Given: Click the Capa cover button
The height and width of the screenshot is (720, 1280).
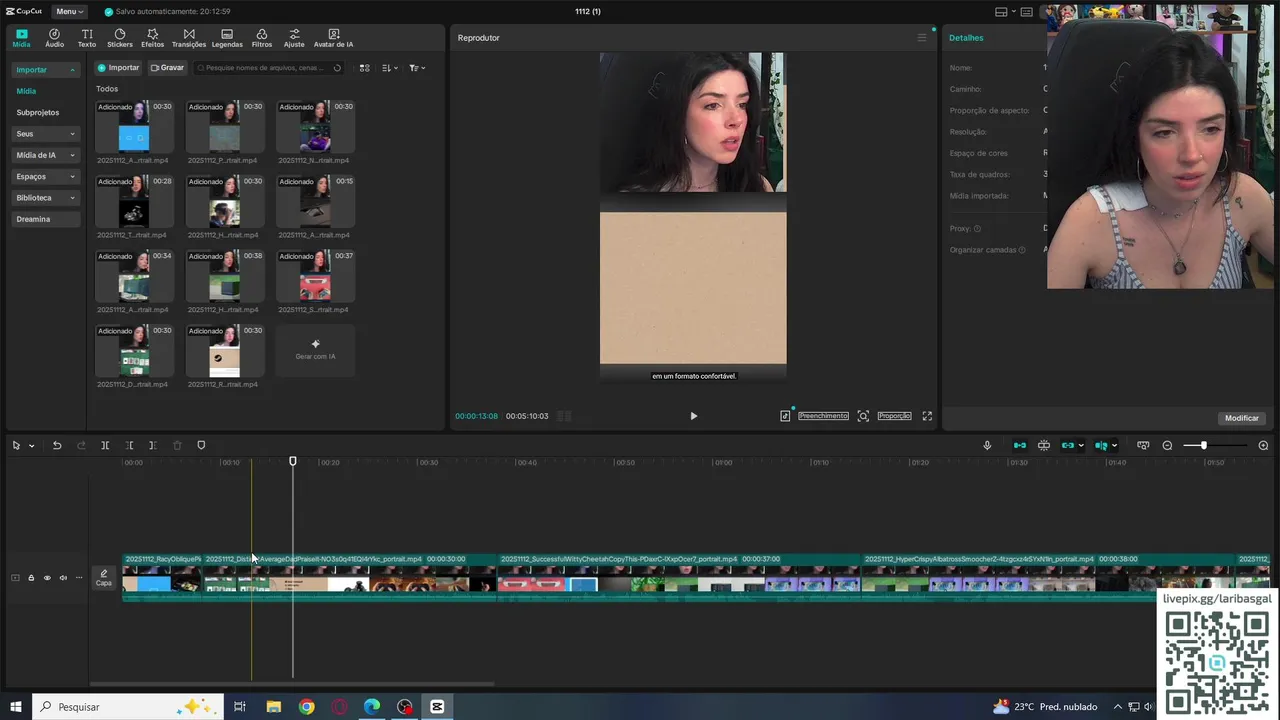Looking at the screenshot, I should click(103, 578).
